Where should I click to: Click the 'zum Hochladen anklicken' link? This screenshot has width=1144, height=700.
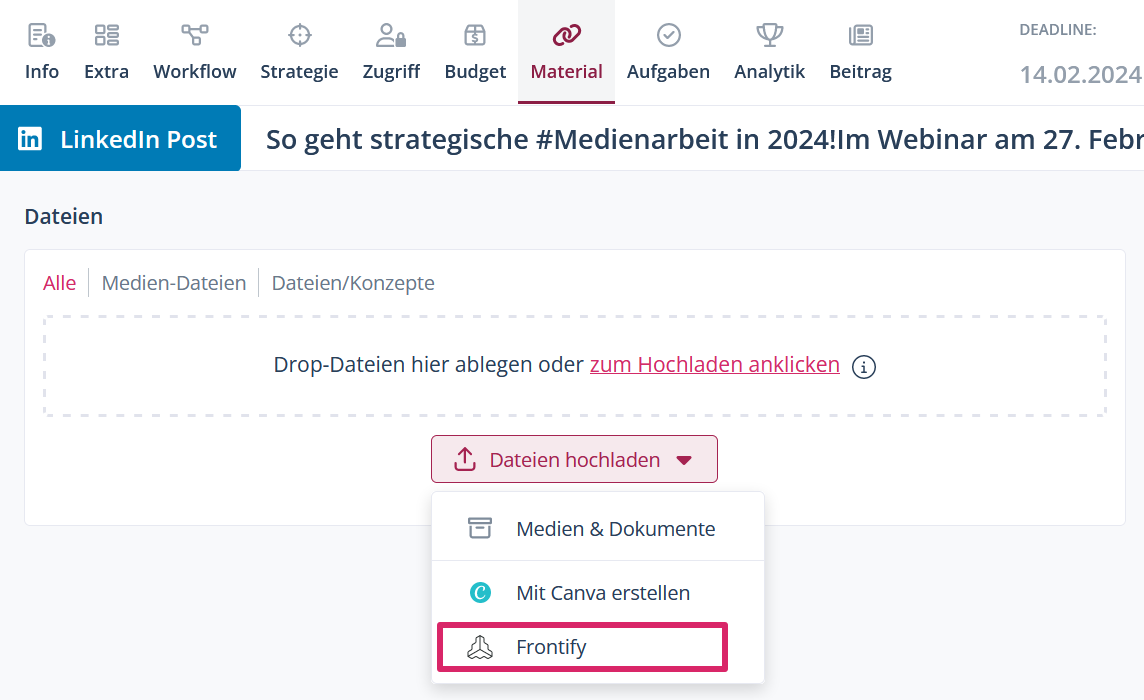[x=714, y=365]
